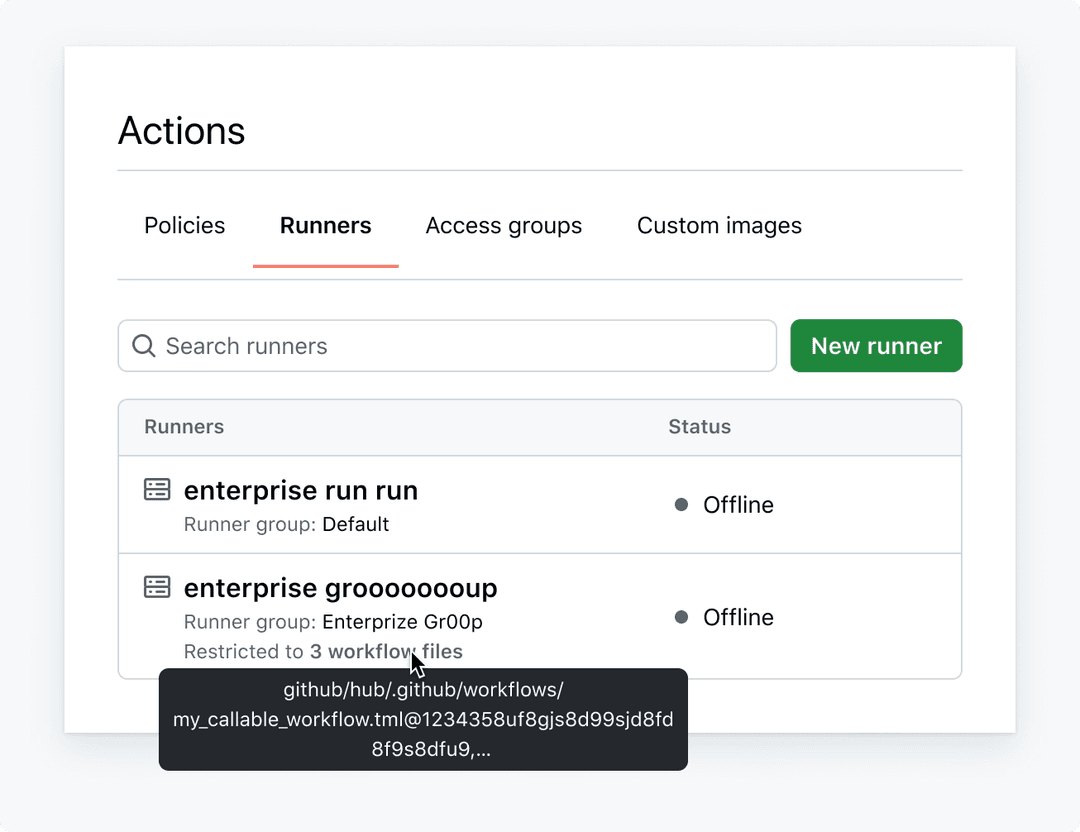Open the 3 workflow files link
1080x832 pixels.
tap(386, 651)
